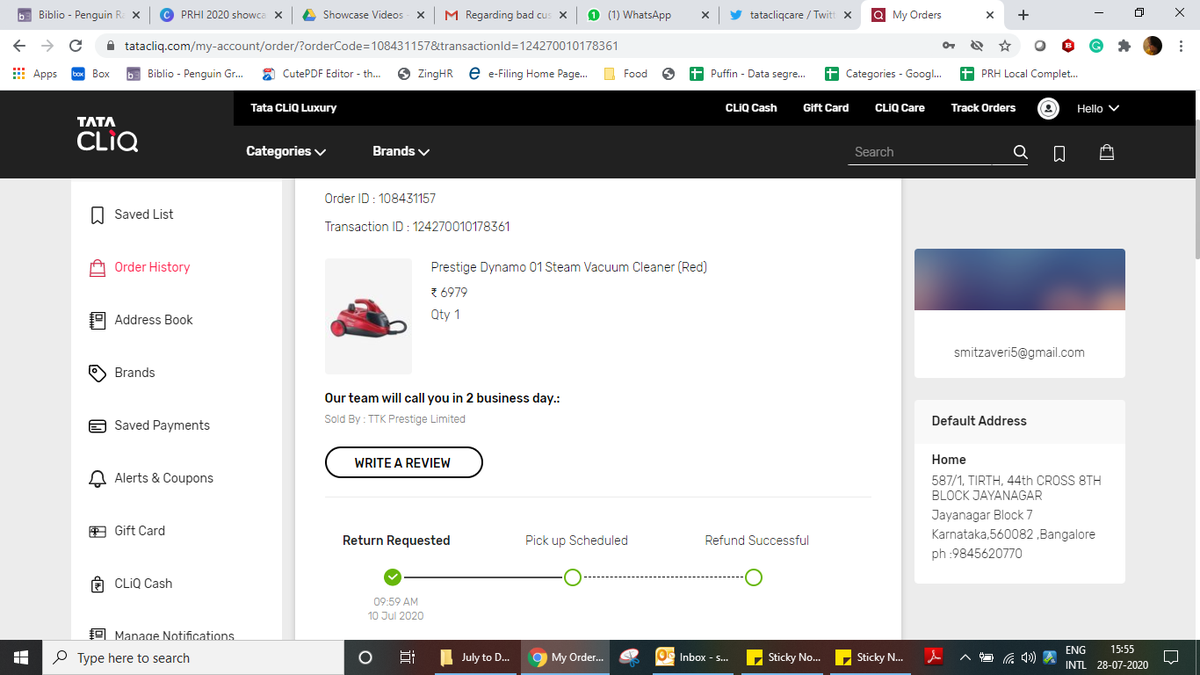Click the search magnifier icon in site header
The height and width of the screenshot is (675, 1200).
[1020, 152]
